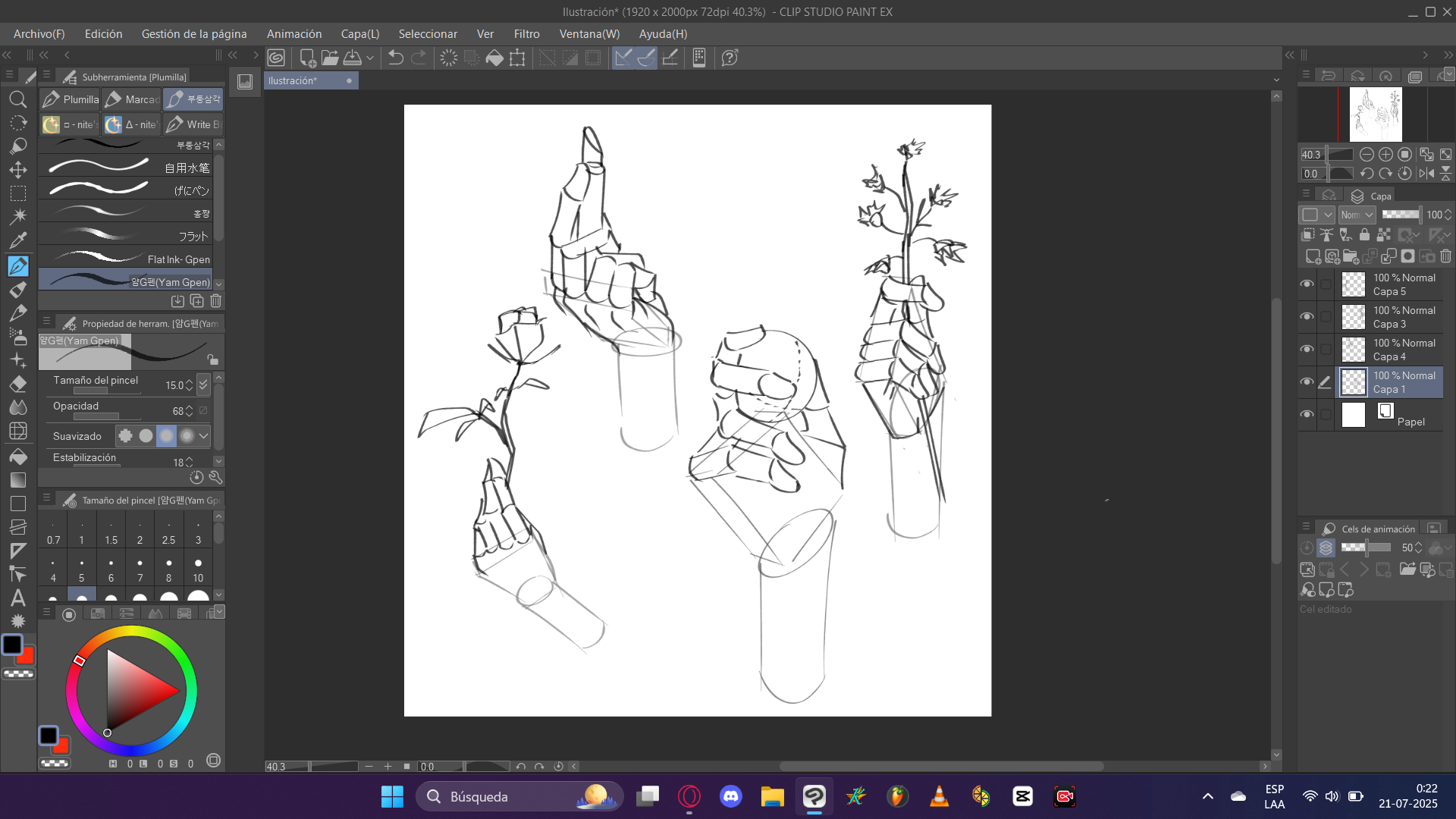This screenshot has height=819, width=1456.
Task: Switch to the Ilustración* canvas tab
Action: pos(309,80)
